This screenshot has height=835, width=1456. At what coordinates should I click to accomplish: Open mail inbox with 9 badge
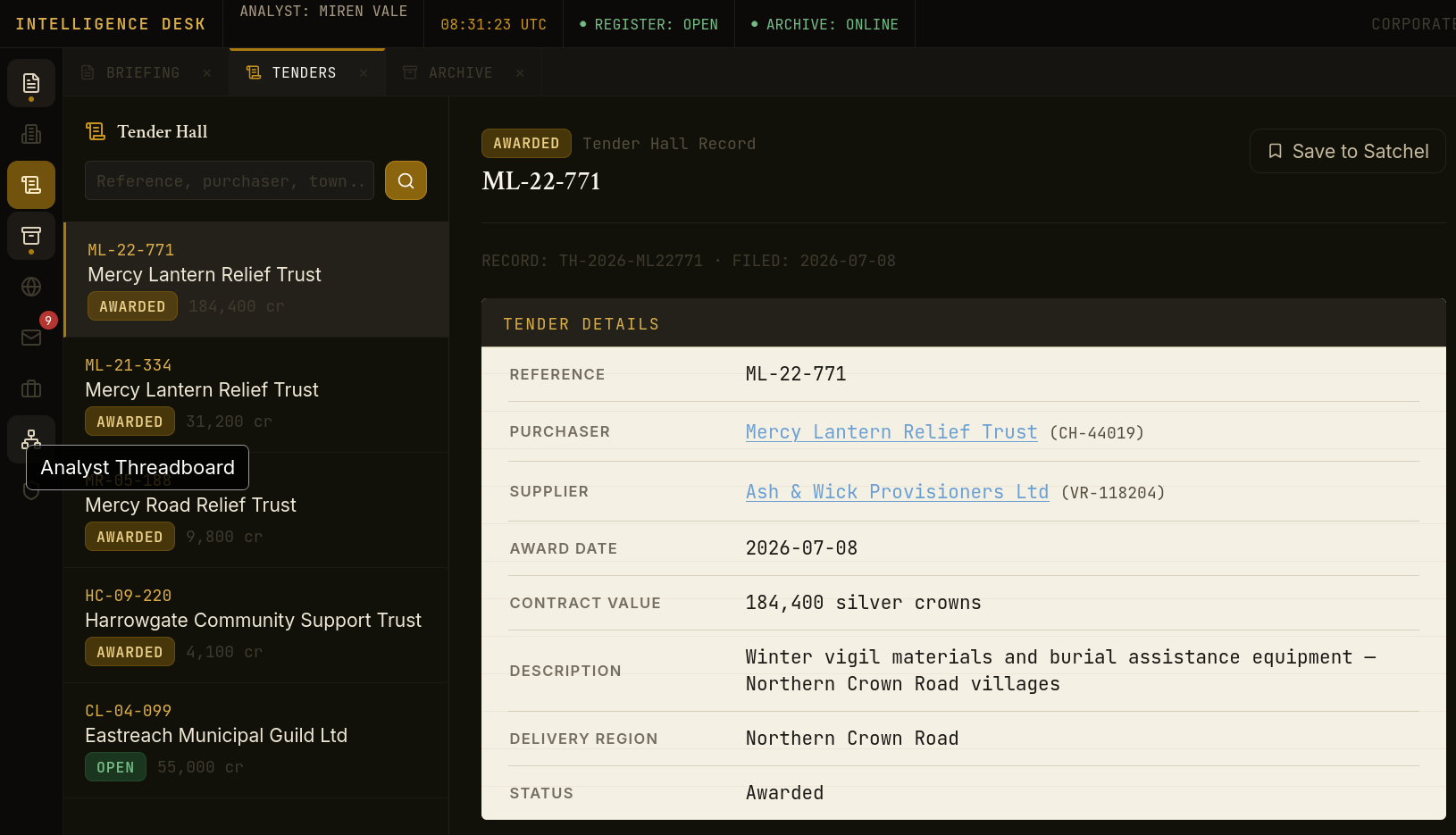point(31,338)
